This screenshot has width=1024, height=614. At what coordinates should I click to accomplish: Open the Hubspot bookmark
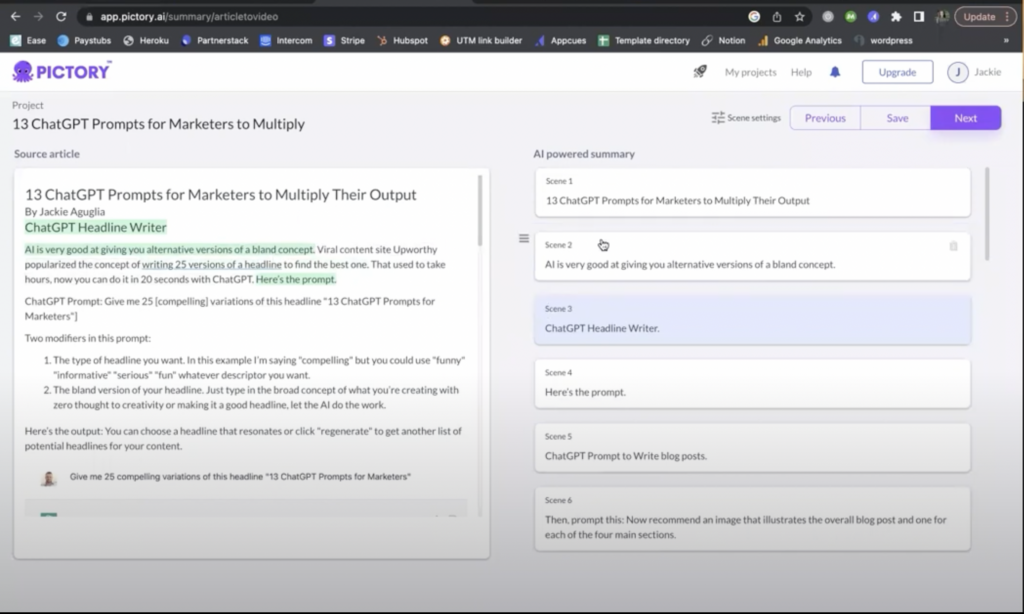click(402, 40)
